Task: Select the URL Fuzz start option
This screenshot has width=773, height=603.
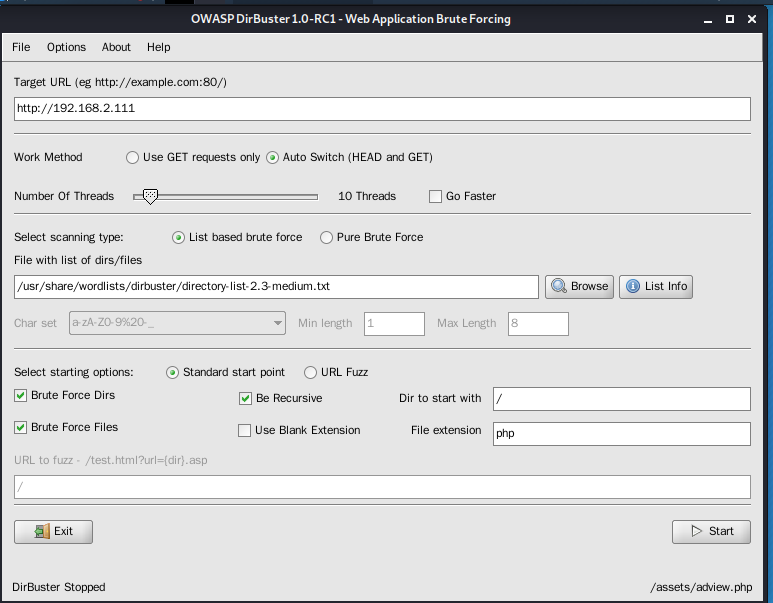Action: [x=310, y=372]
